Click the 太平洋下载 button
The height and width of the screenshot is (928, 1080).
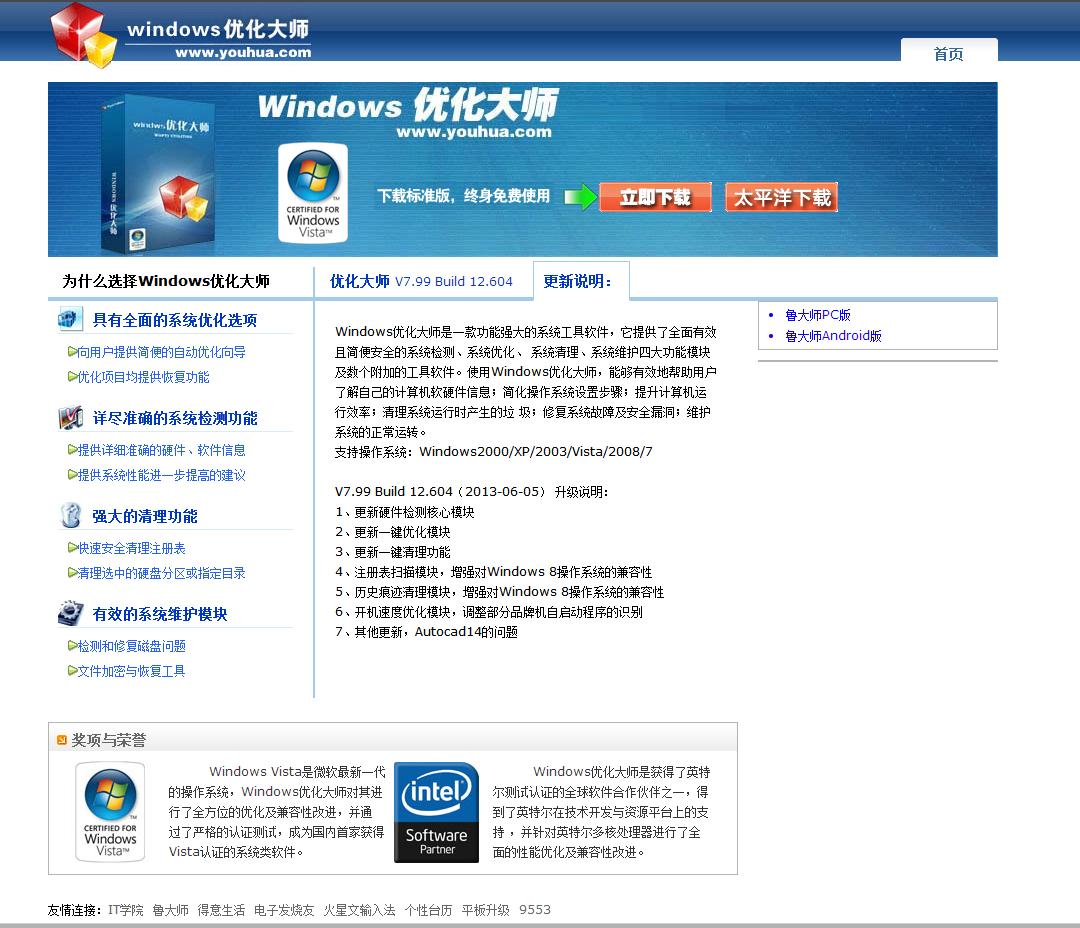coord(781,197)
